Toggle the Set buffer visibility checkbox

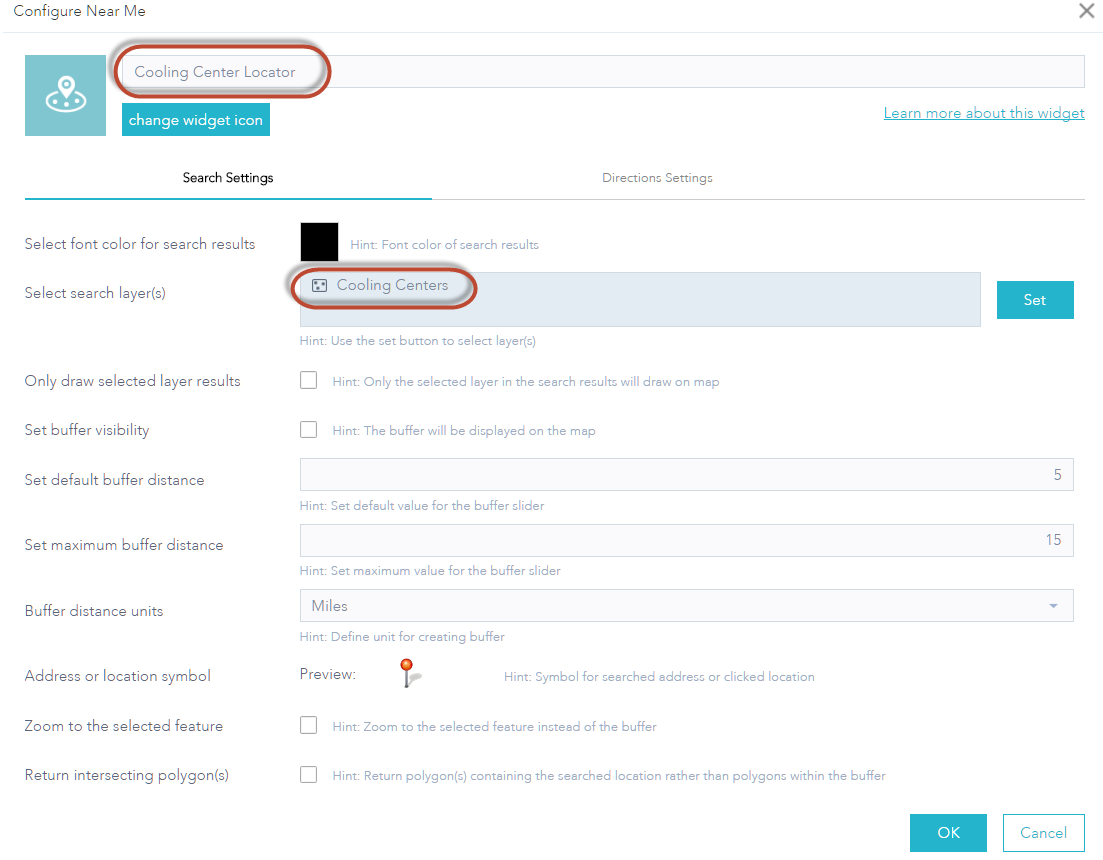click(x=309, y=430)
